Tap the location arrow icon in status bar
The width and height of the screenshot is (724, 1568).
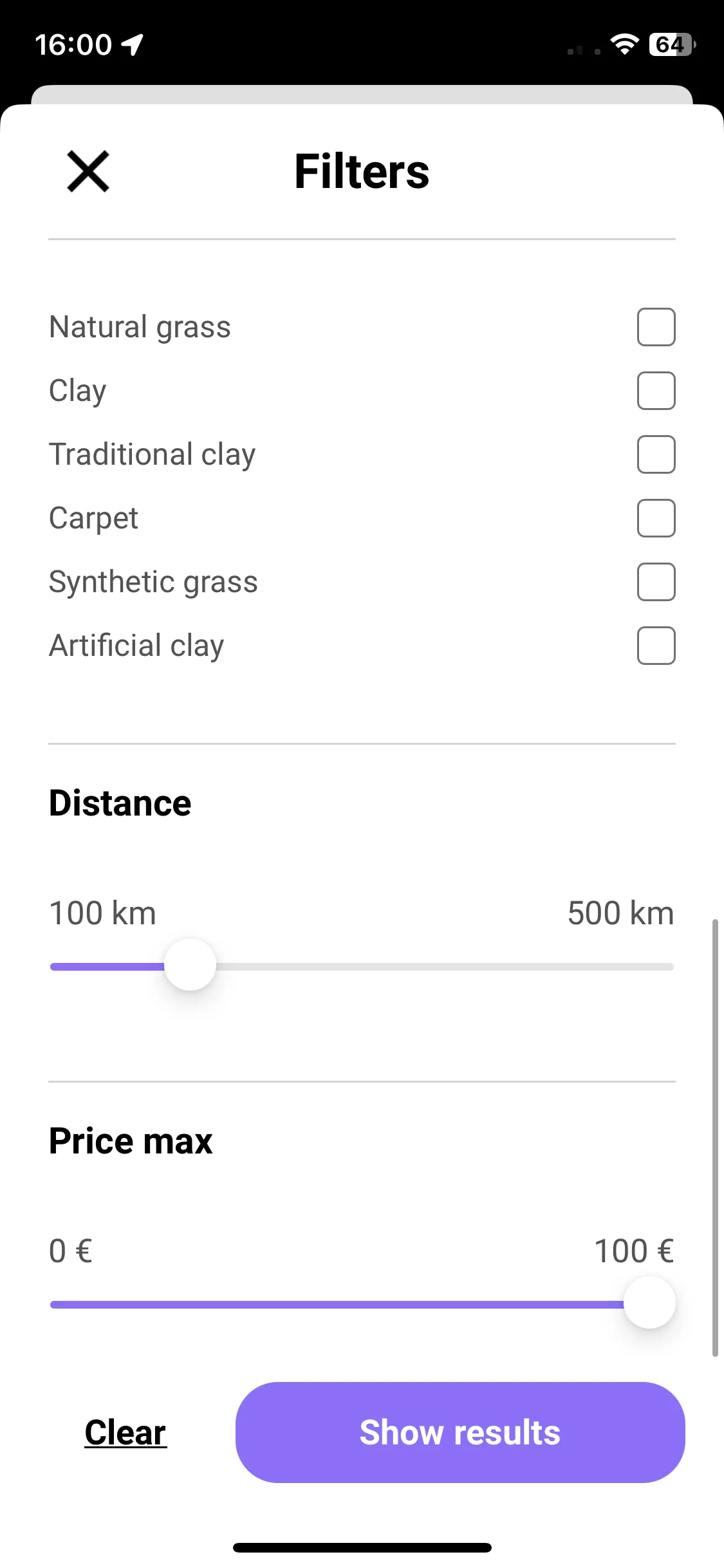click(x=133, y=45)
